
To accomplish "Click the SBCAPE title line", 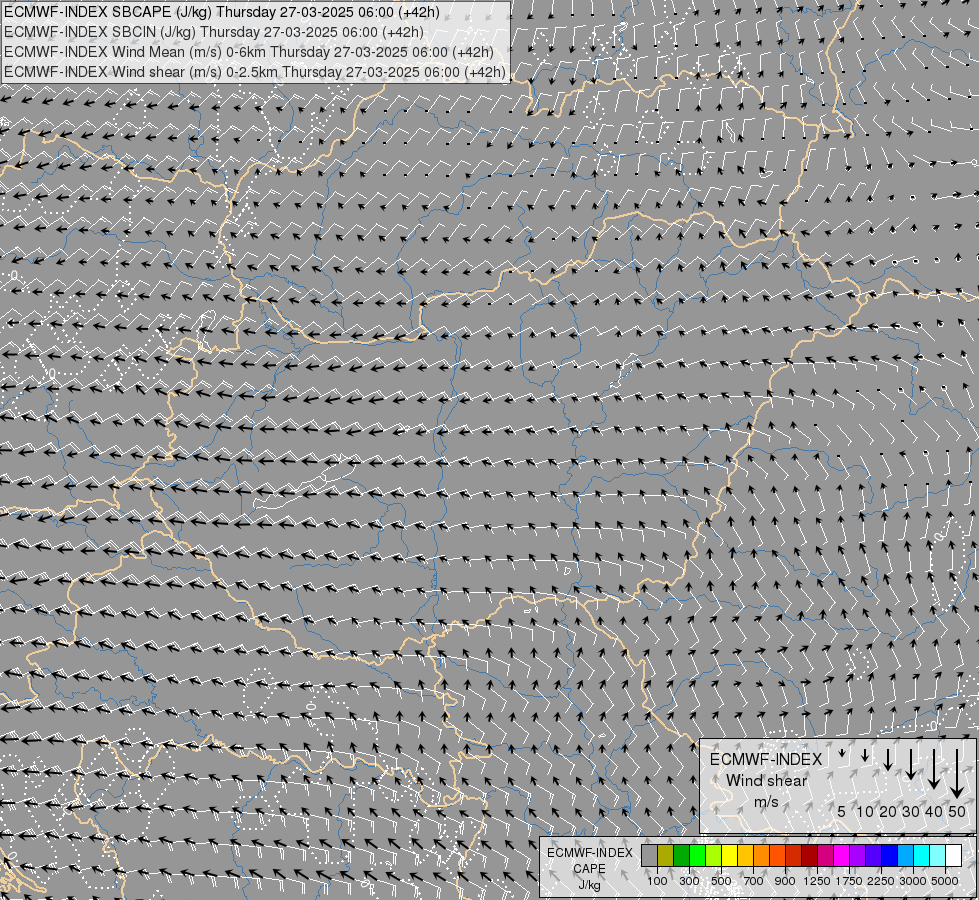I will click(222, 12).
